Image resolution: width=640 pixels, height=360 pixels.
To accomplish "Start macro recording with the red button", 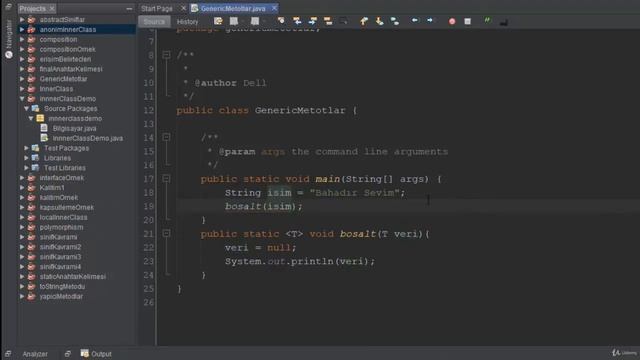I will tap(452, 21).
